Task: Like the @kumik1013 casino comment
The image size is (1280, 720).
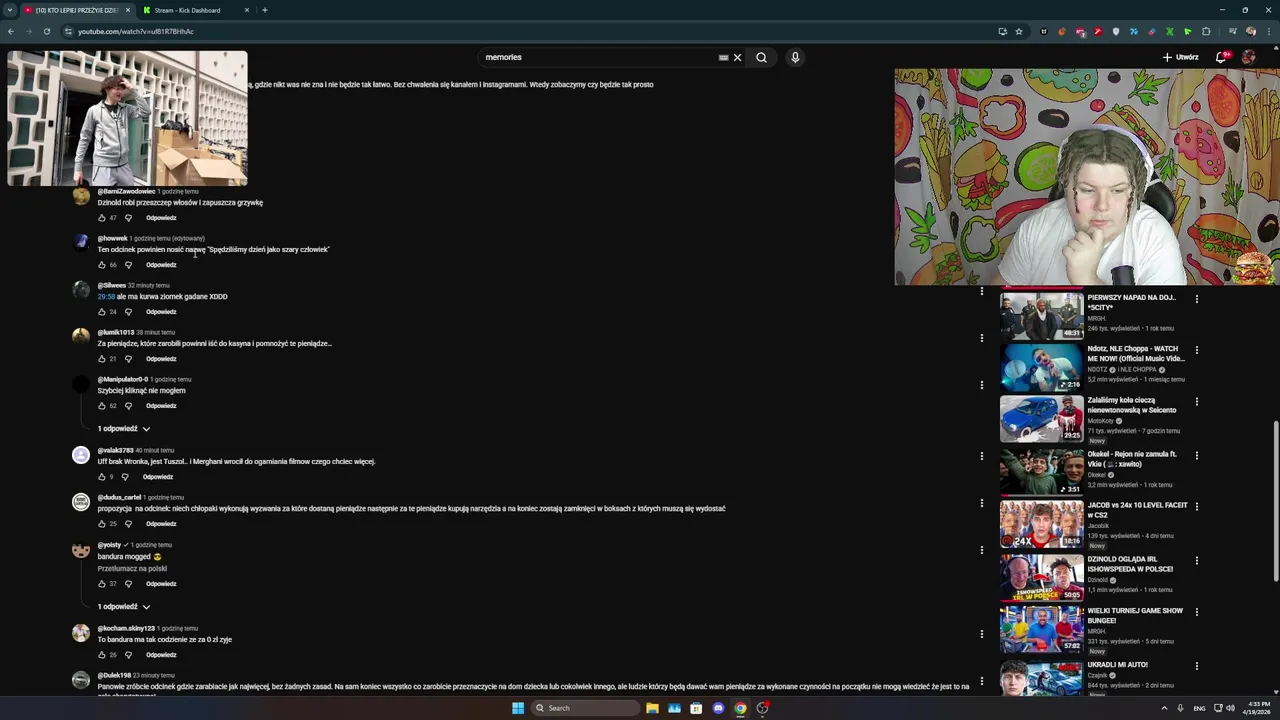Action: [101, 359]
